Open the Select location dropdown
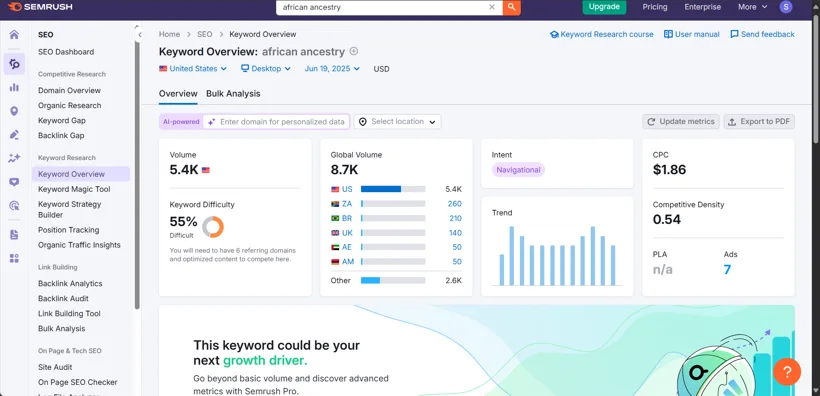Image resolution: width=820 pixels, height=396 pixels. click(x=397, y=121)
